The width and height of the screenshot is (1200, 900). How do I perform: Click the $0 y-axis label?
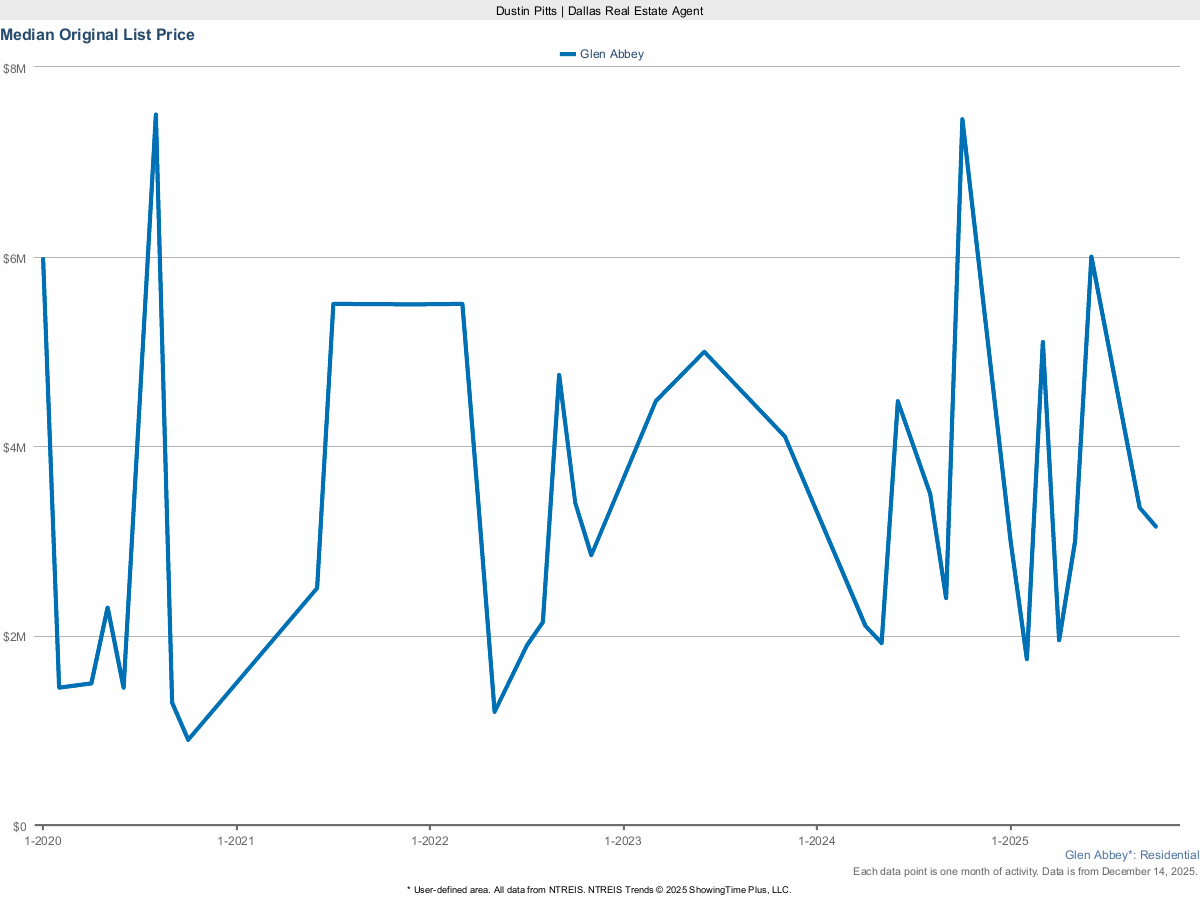click(x=17, y=826)
